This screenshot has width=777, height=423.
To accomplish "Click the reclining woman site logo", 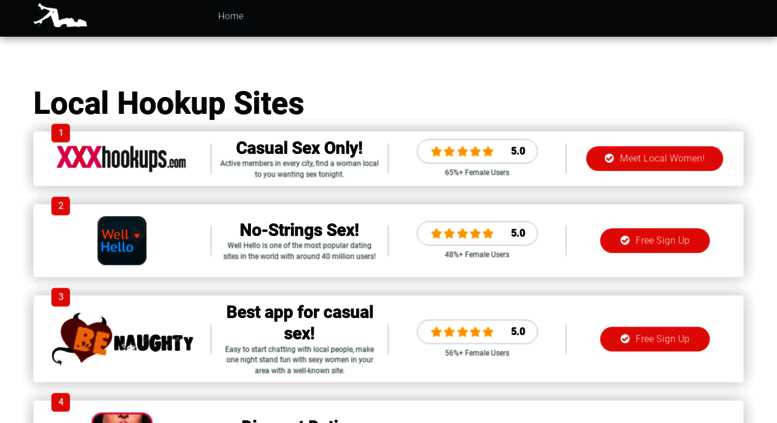I will tap(60, 15).
